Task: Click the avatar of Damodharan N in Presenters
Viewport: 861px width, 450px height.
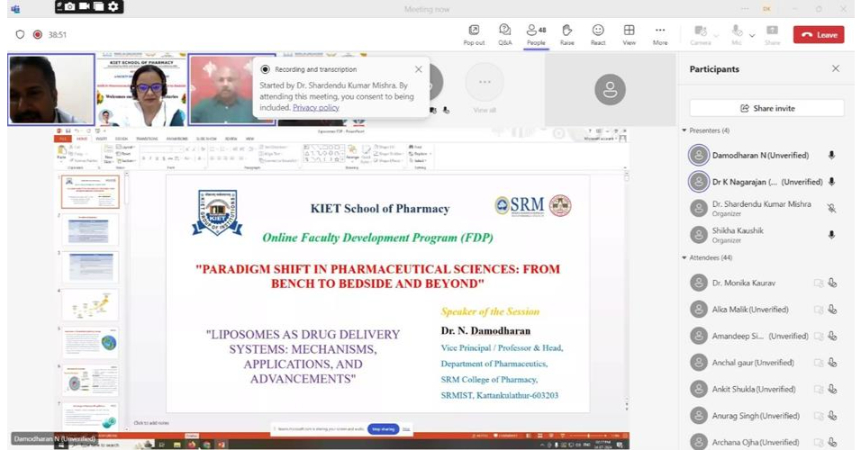Action: pyautogui.click(x=698, y=155)
